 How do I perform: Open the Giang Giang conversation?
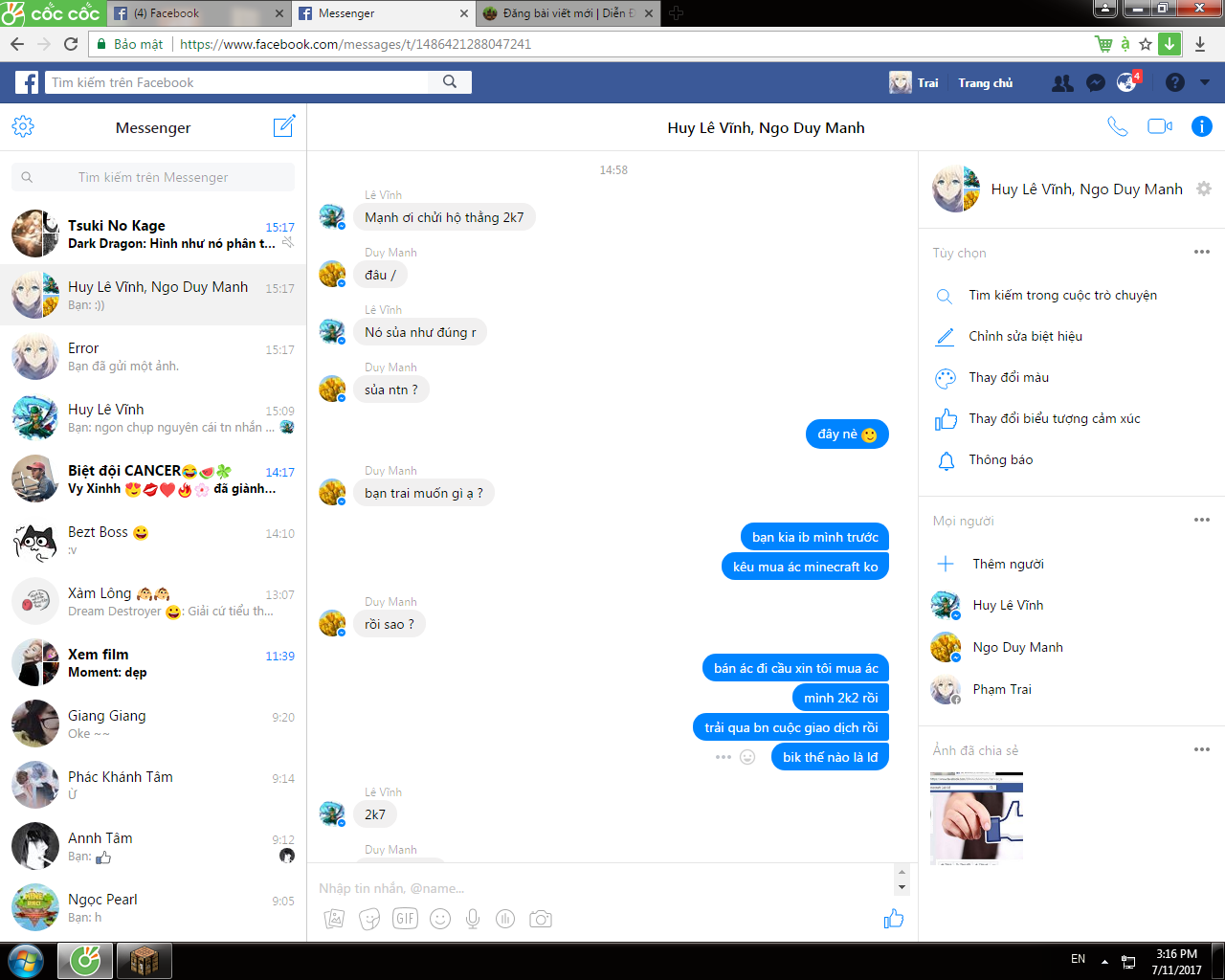pyautogui.click(x=153, y=724)
